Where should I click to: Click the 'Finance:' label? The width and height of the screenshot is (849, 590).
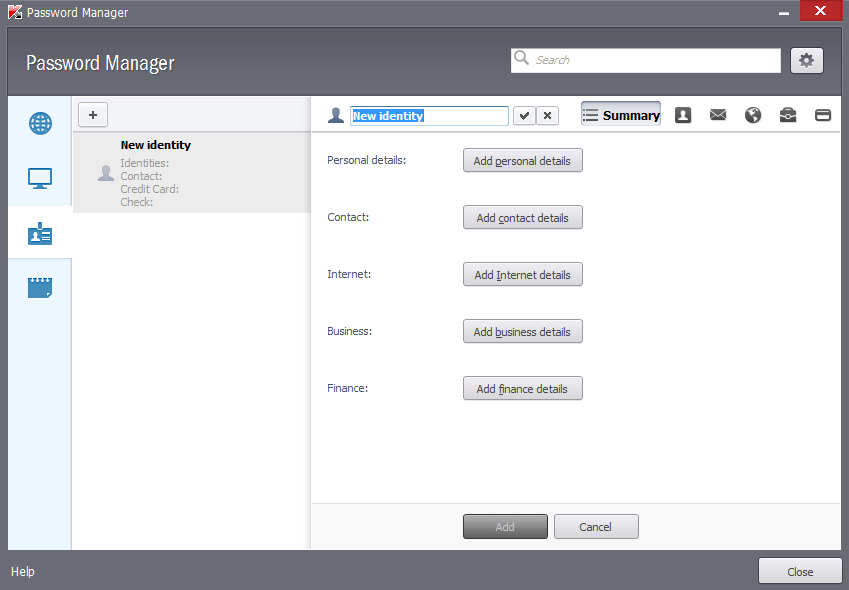pyautogui.click(x=348, y=388)
